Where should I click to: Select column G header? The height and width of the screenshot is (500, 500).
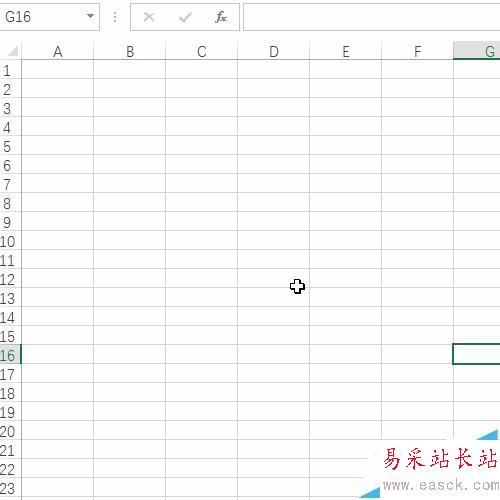point(477,51)
